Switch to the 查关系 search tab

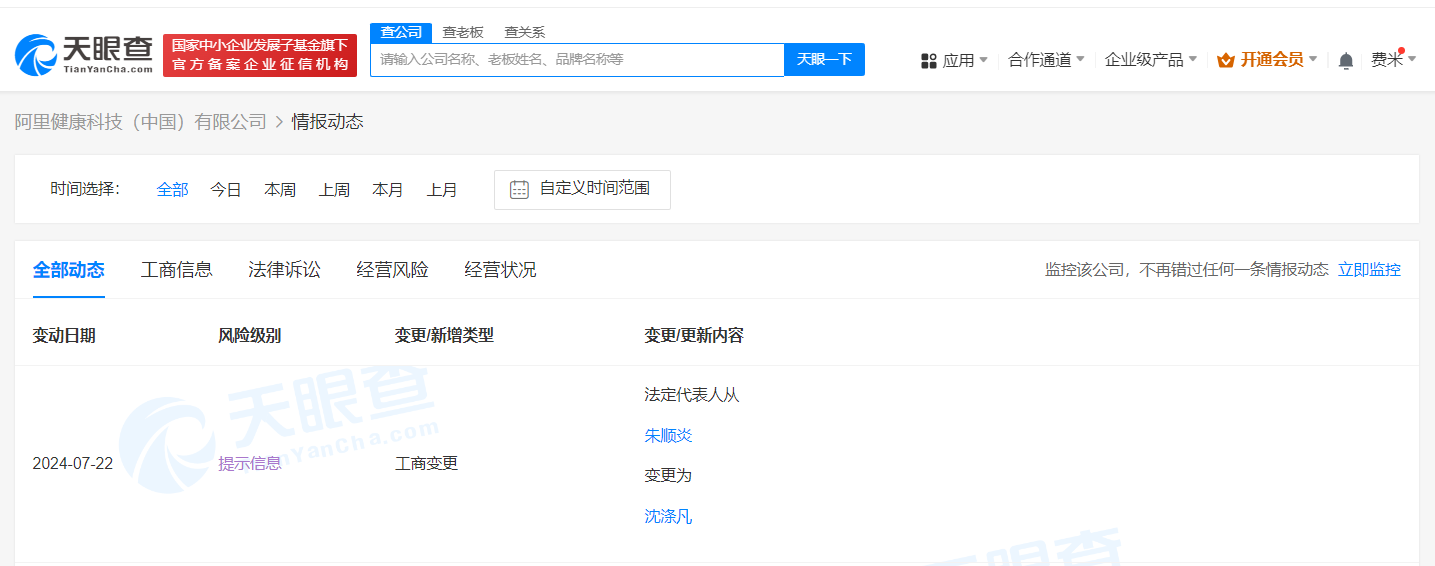525,32
